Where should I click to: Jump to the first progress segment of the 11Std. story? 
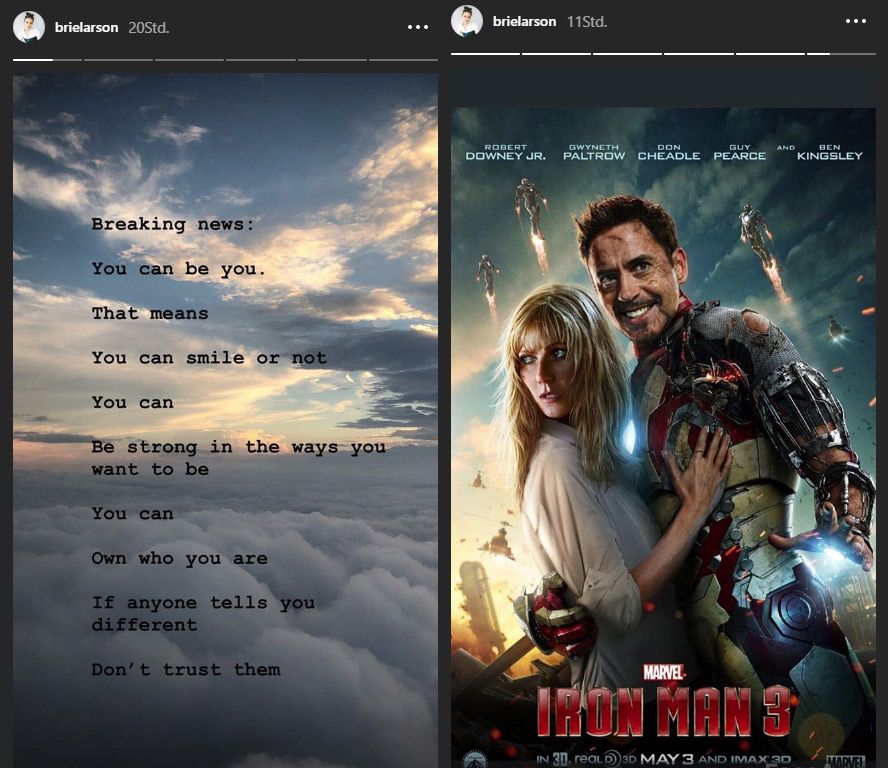(485, 54)
